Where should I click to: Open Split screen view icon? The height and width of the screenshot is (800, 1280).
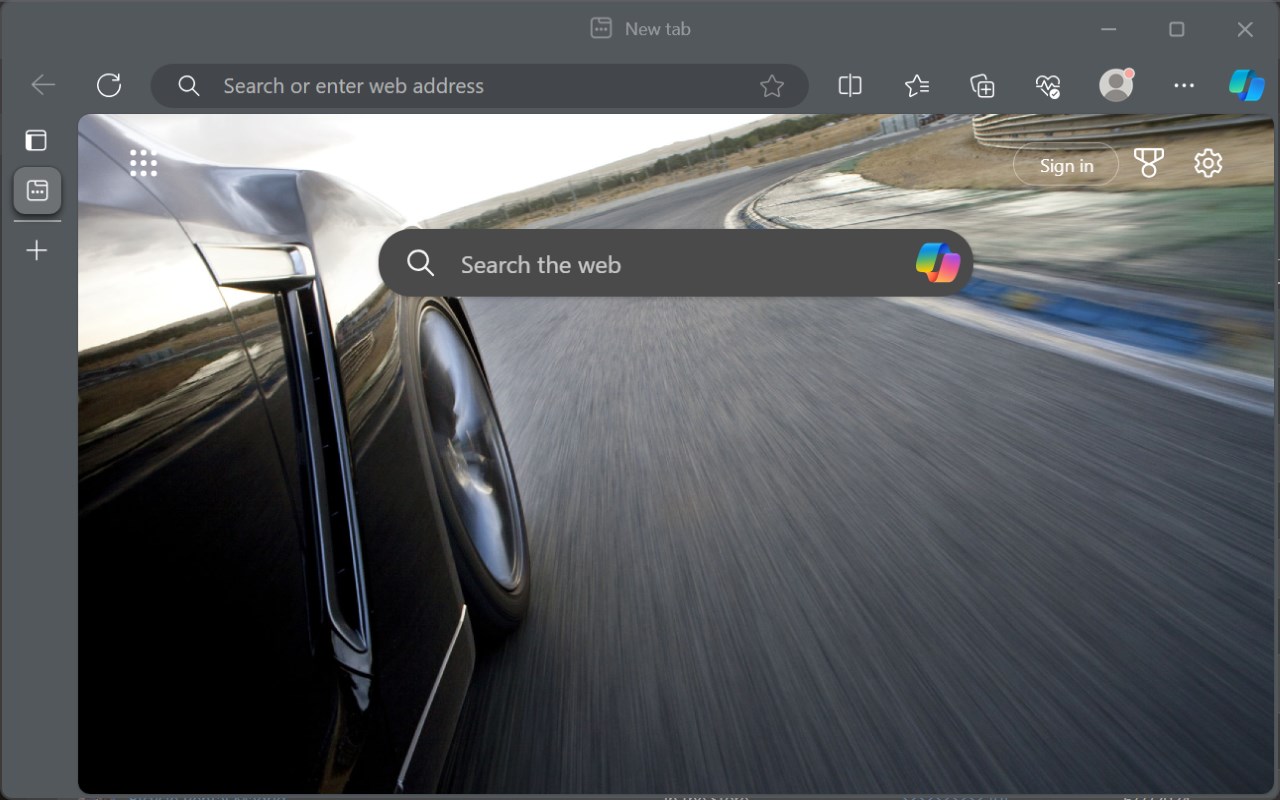[850, 86]
